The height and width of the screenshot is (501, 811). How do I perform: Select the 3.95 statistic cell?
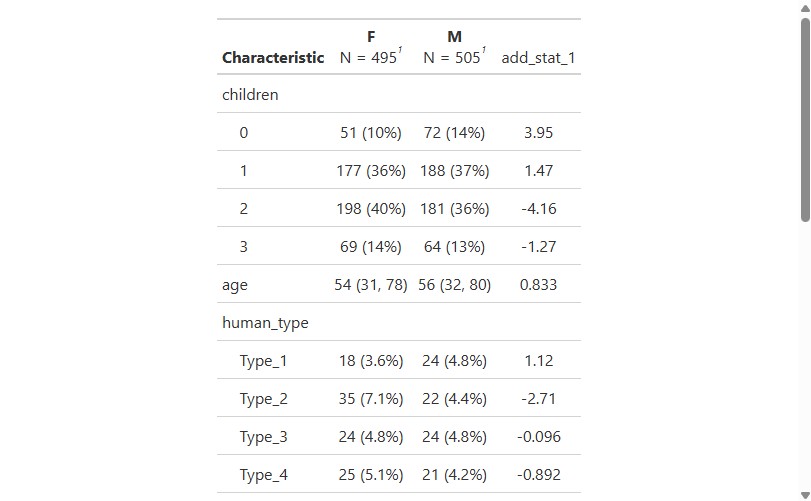pyautogui.click(x=538, y=133)
